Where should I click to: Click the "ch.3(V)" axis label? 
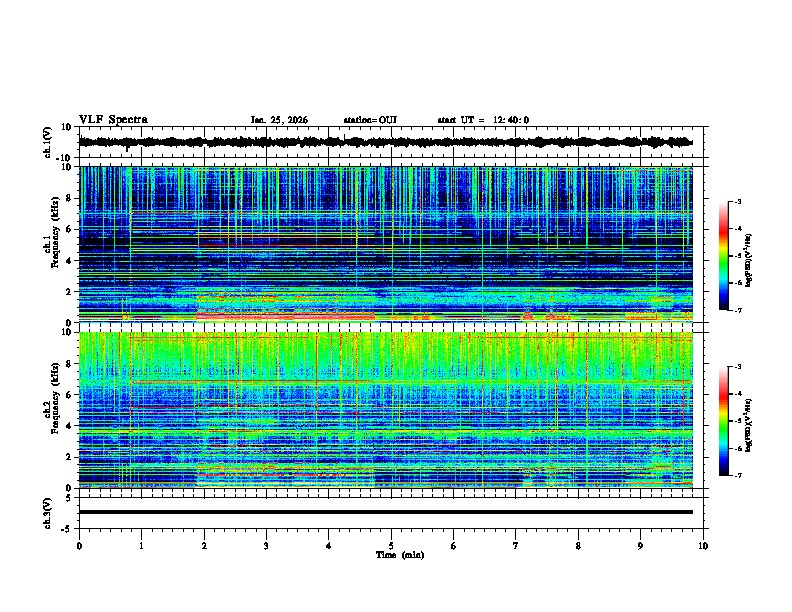48,514
